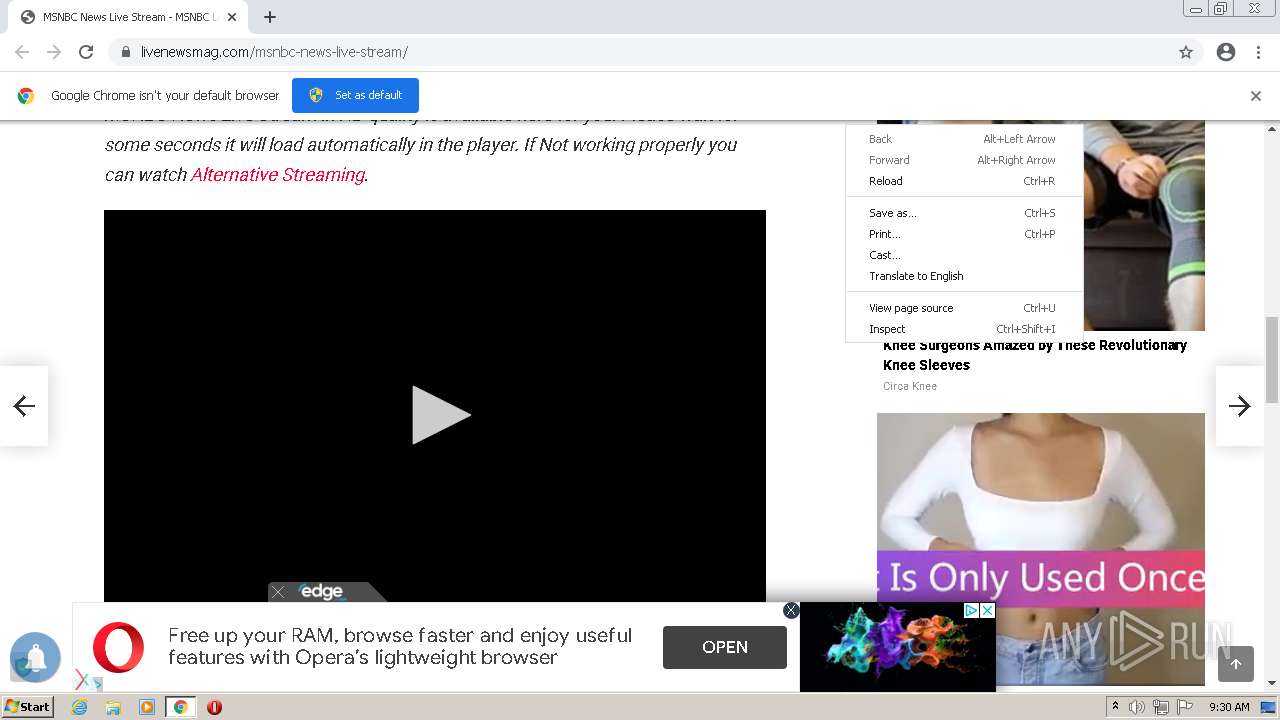This screenshot has width=1280, height=720.
Task: Open a new tab with plus
Action: point(270,17)
